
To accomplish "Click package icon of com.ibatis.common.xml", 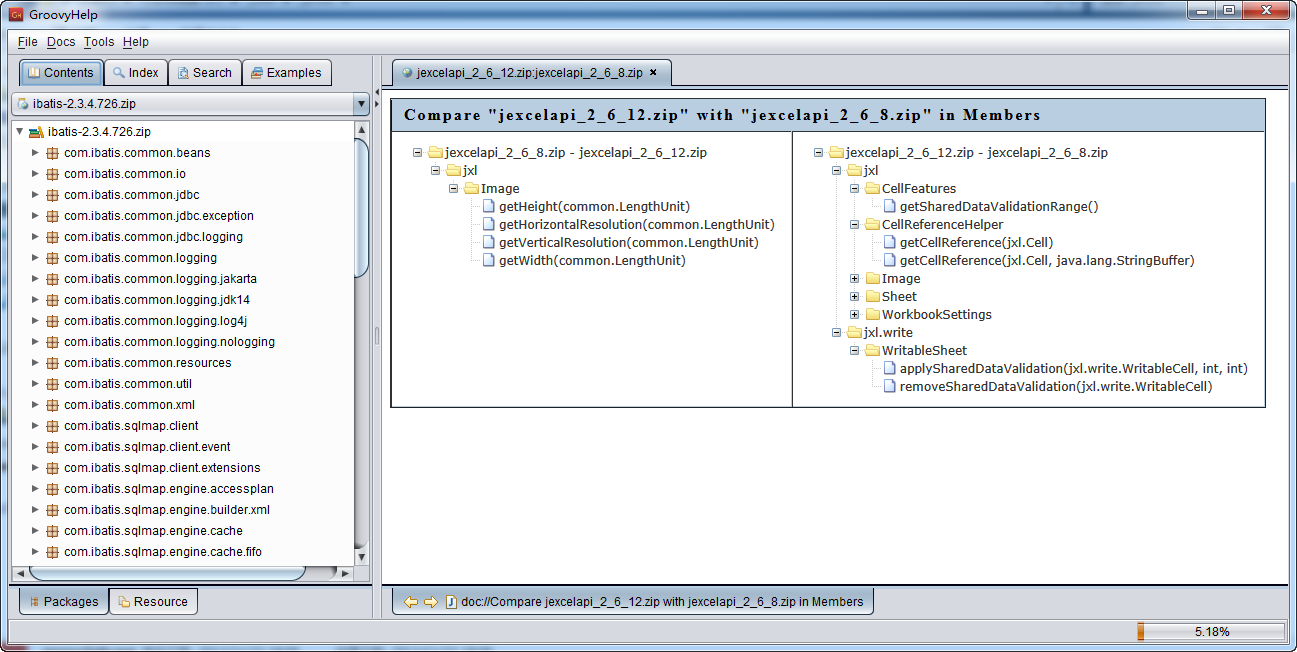I will point(52,405).
